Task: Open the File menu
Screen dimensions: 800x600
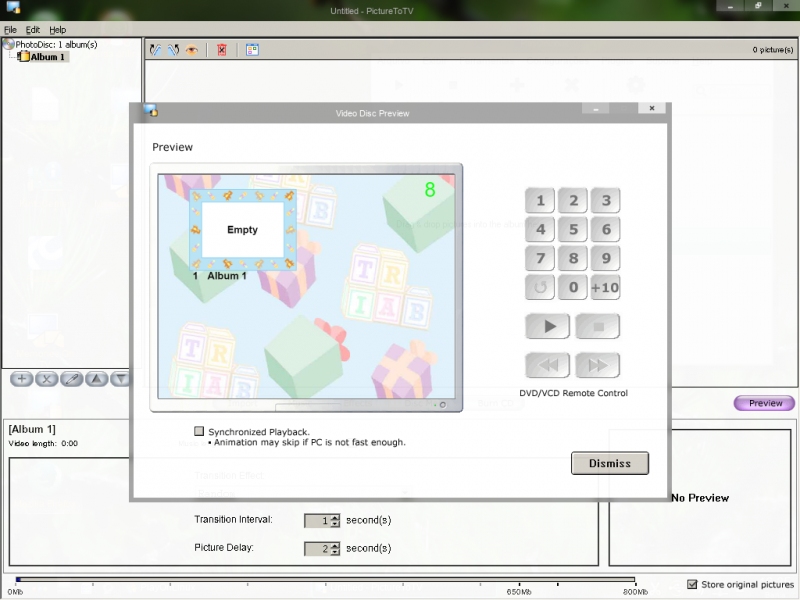Action: click(10, 30)
